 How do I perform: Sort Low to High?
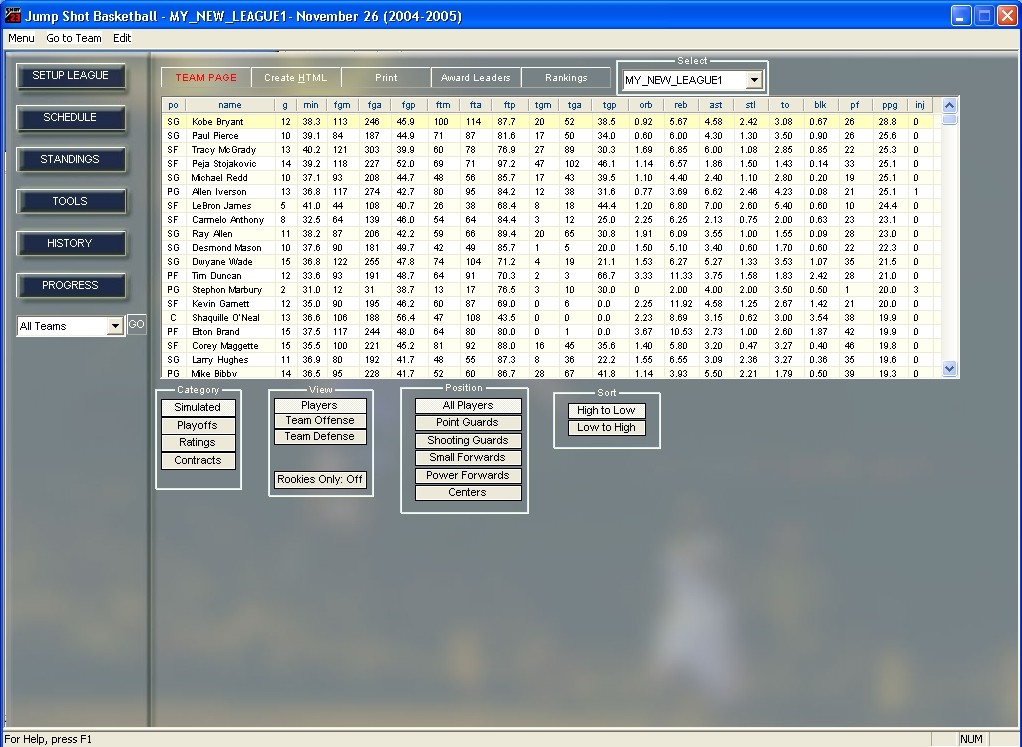(606, 428)
